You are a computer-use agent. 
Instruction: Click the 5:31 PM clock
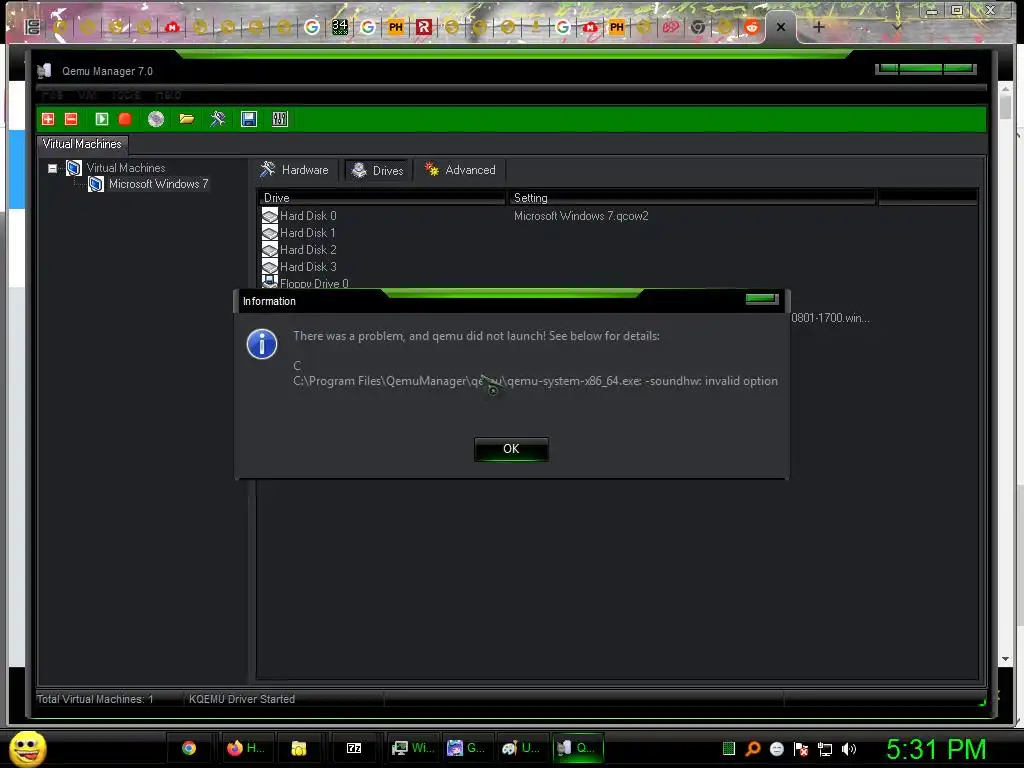(x=936, y=749)
